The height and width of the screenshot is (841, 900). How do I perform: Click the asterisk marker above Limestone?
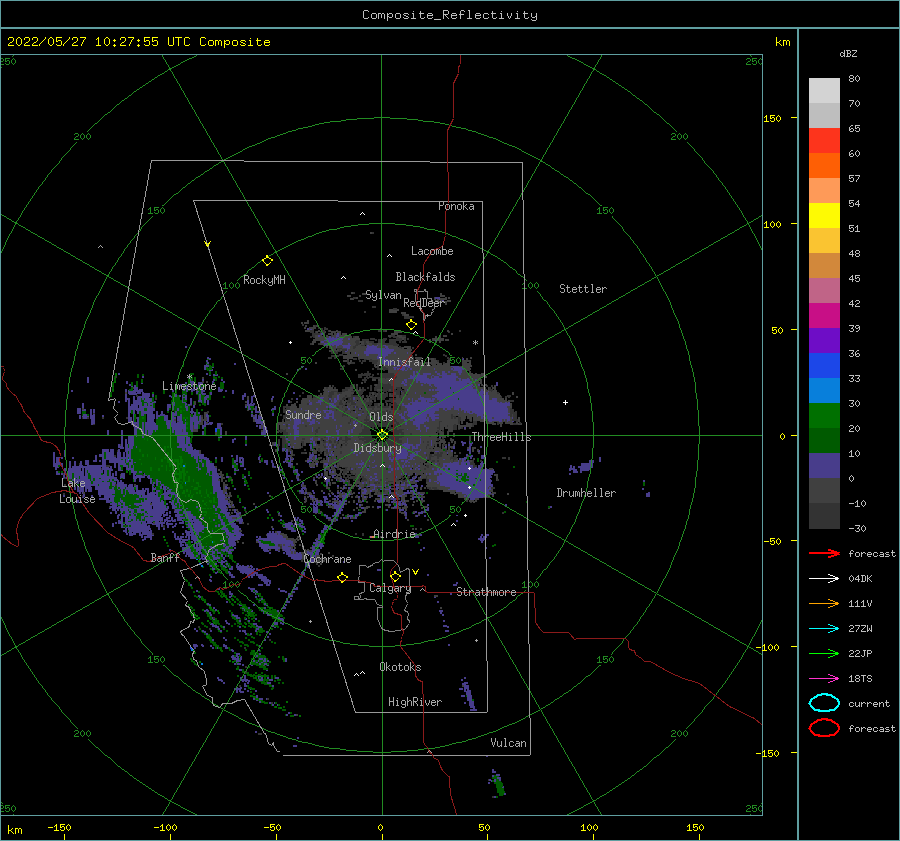189,377
